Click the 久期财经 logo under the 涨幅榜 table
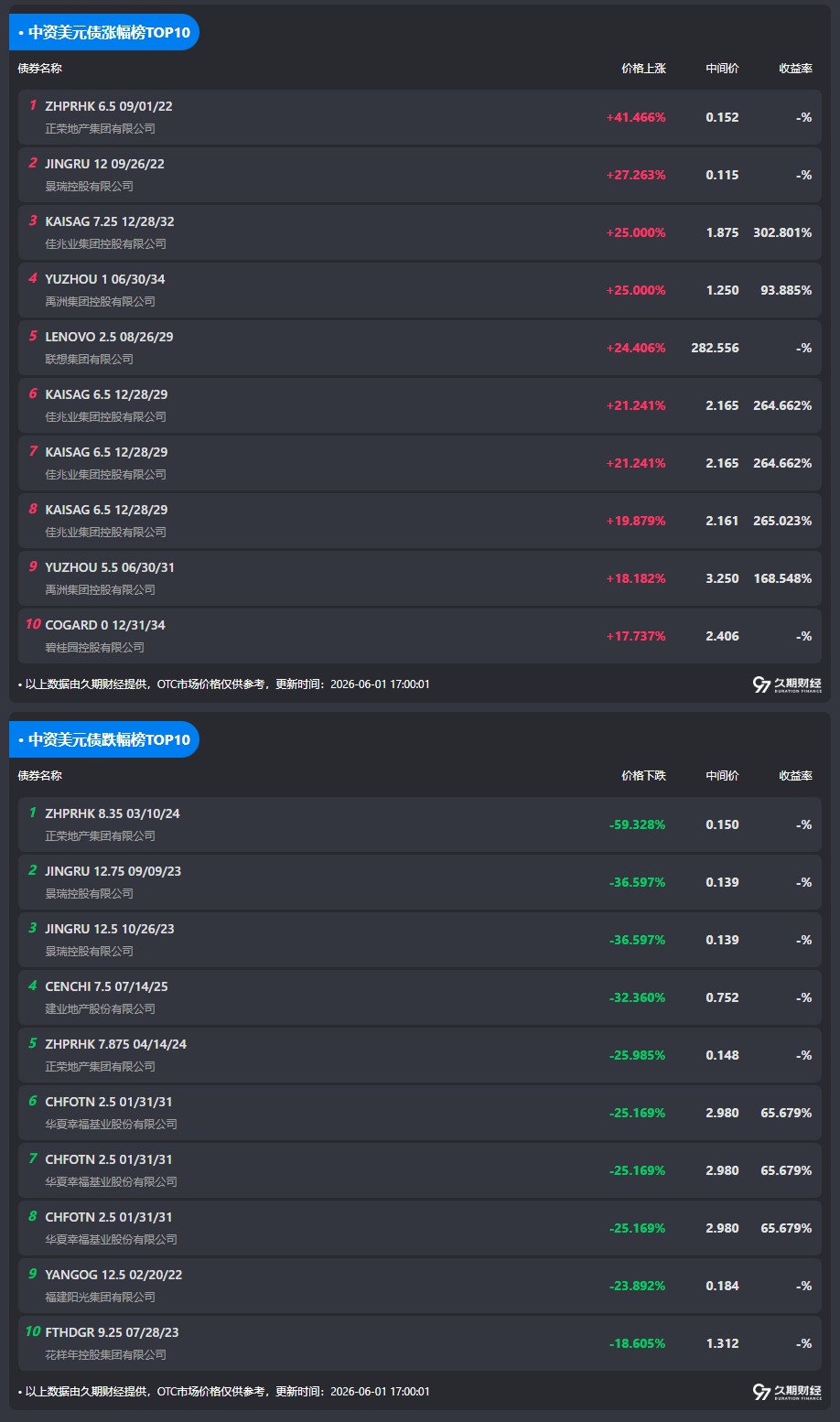Viewport: 840px width, 1422px height. (787, 684)
